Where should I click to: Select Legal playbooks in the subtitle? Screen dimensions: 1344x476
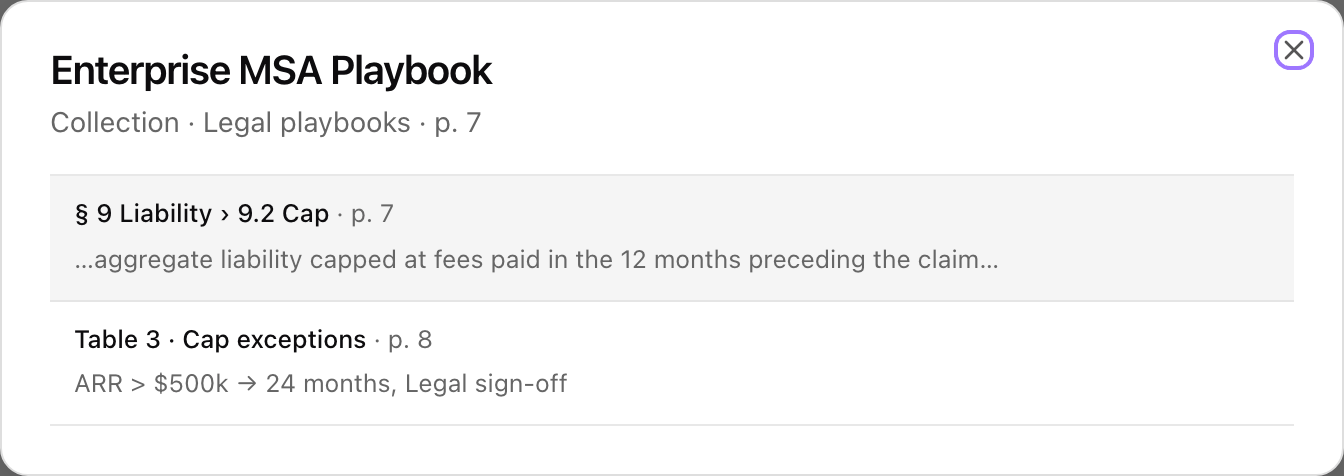[307, 123]
